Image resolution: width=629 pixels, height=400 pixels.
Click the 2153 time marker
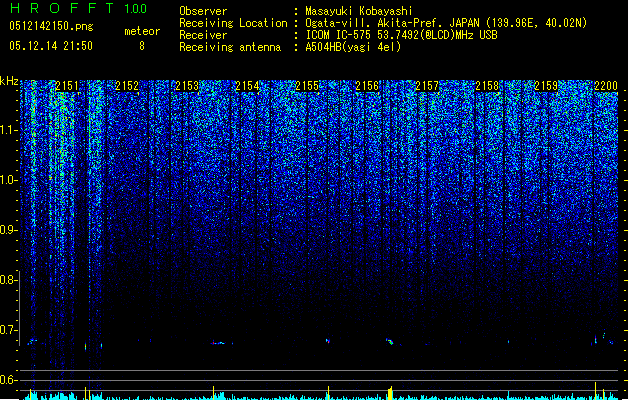pos(187,86)
